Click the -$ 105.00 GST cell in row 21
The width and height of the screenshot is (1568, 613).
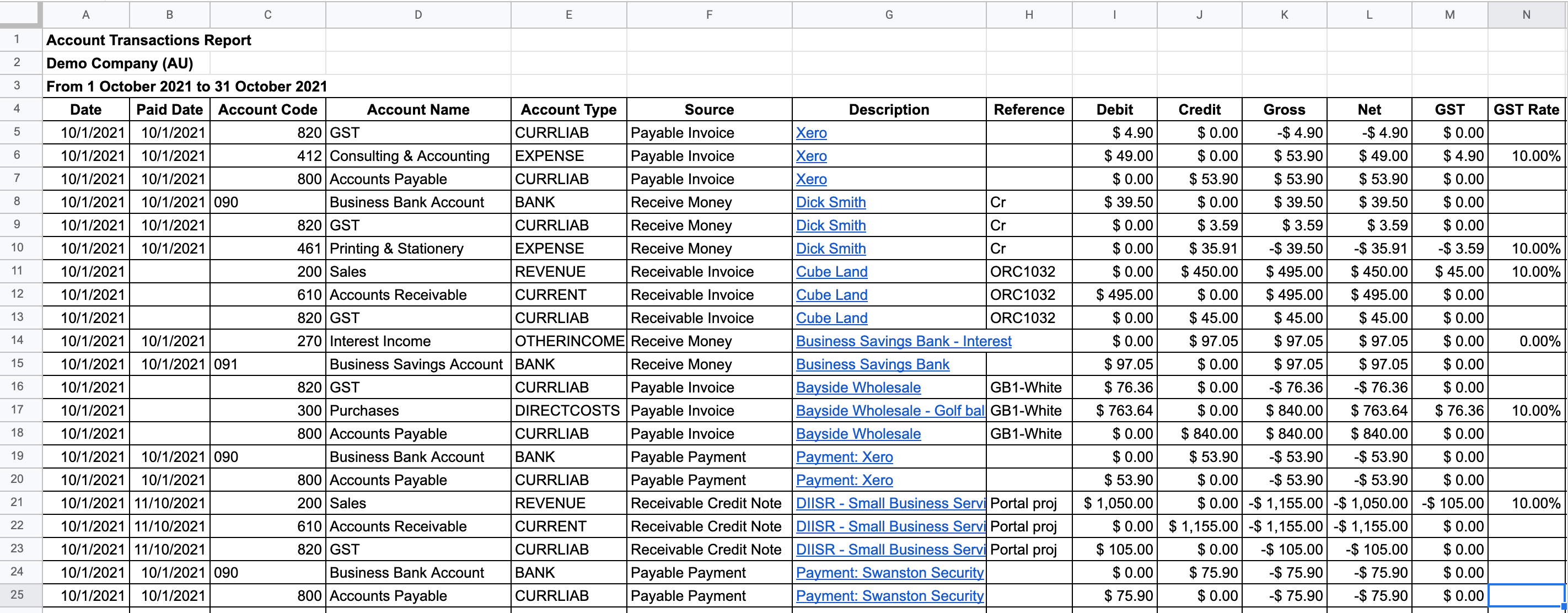(x=1450, y=503)
